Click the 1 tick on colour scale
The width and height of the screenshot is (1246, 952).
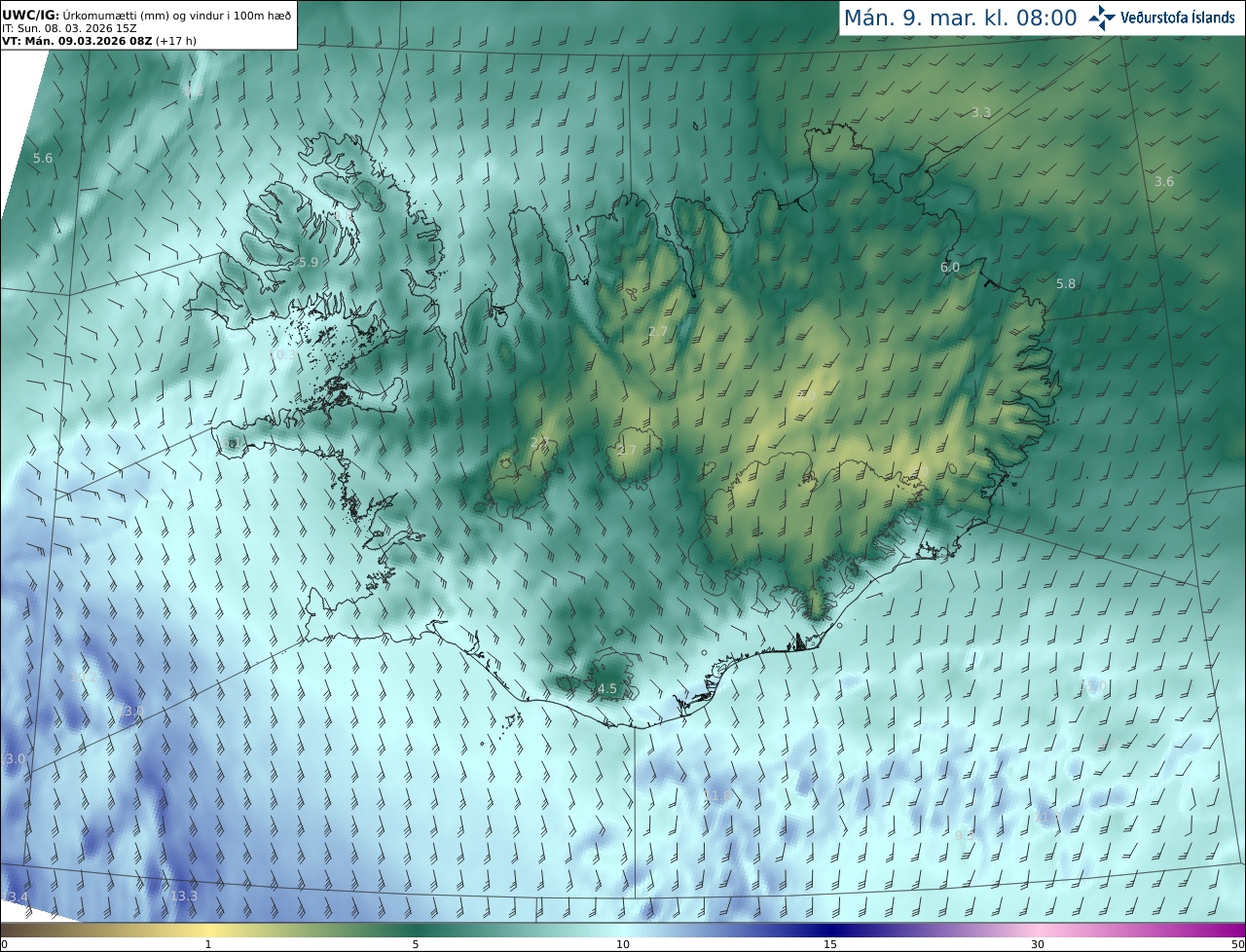[208, 944]
